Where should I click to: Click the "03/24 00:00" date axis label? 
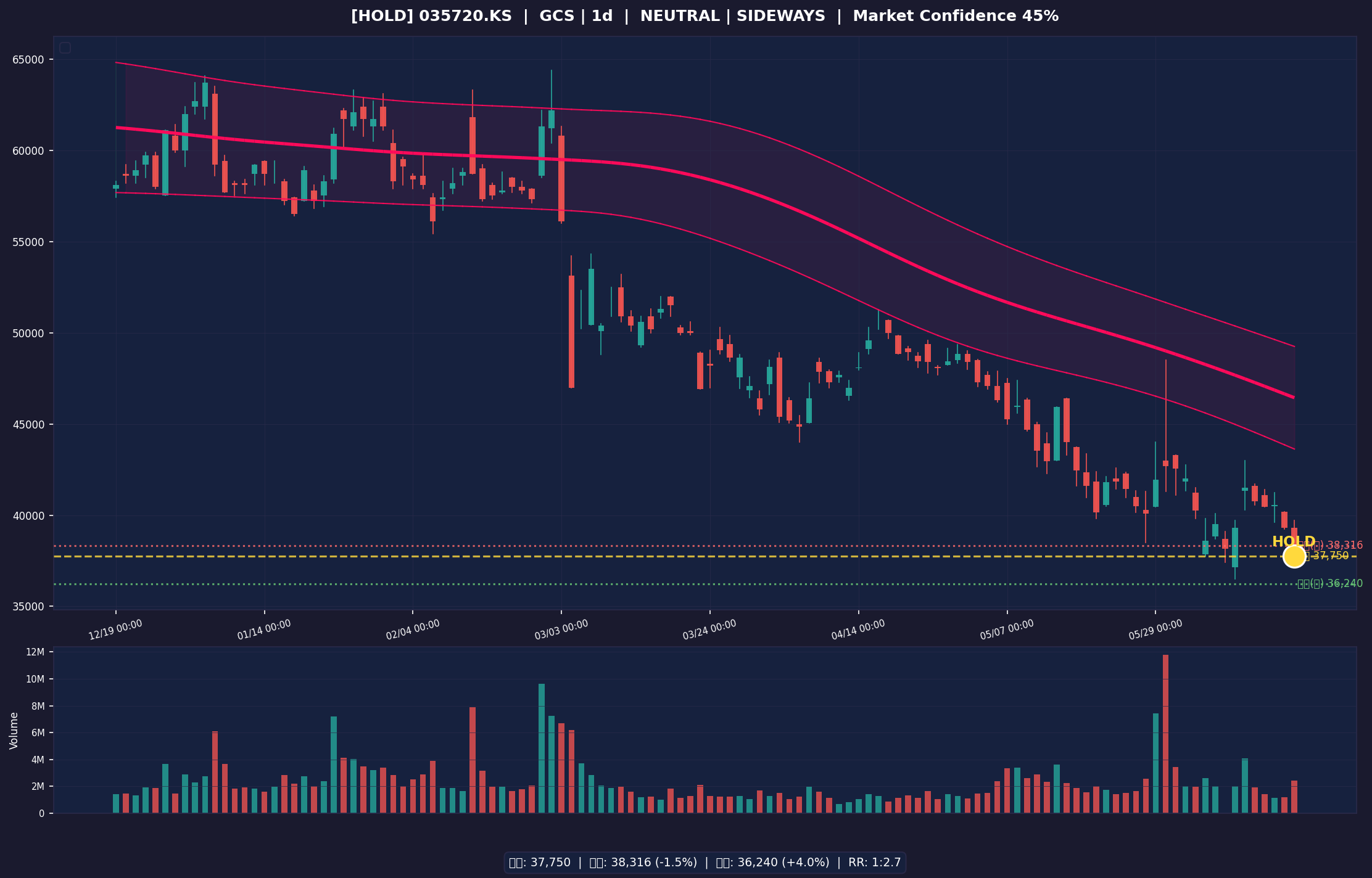[x=709, y=630]
